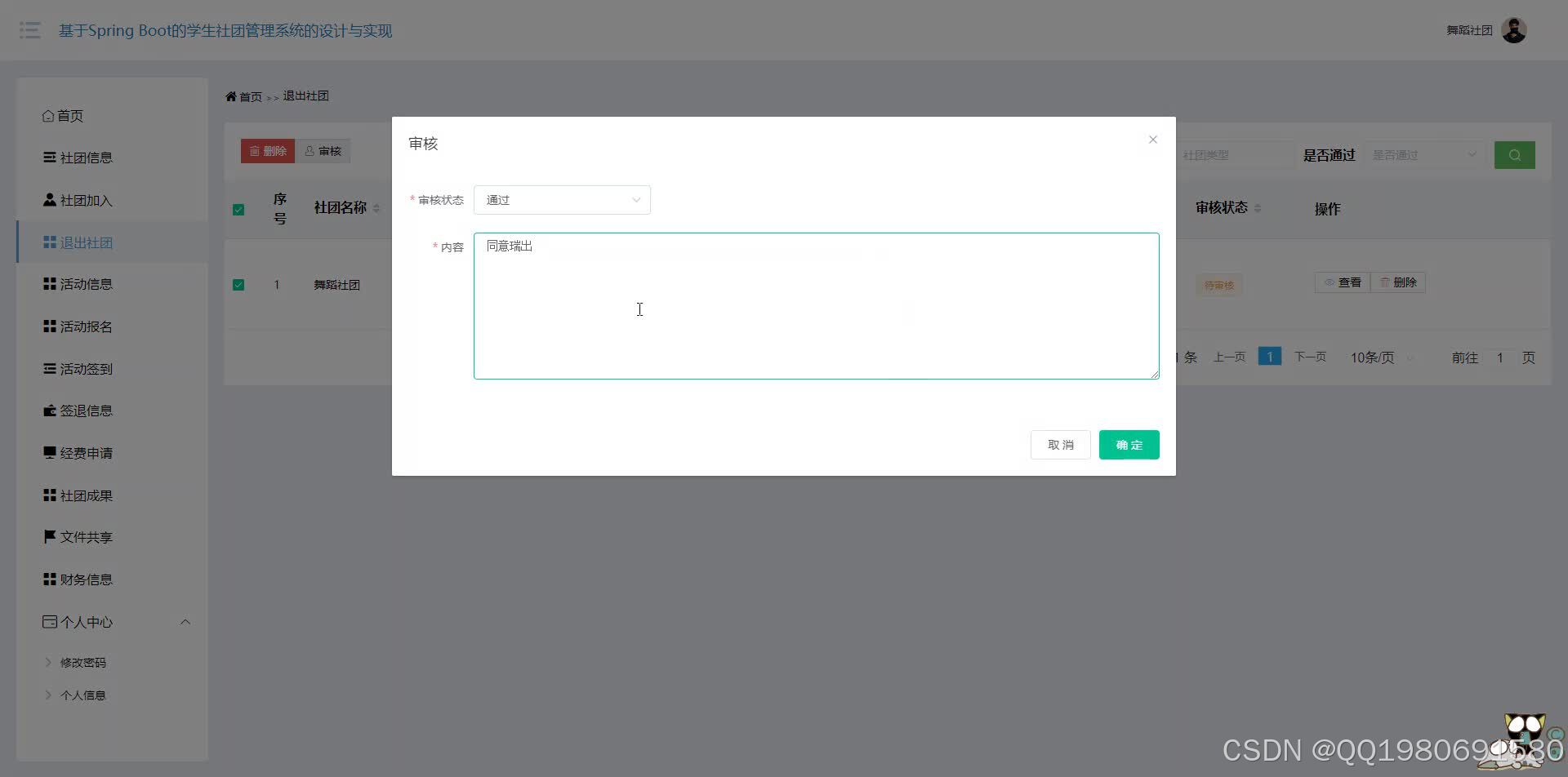Screen dimensions: 1568x777
Task: Click the 前往 page number input
Action: tap(1500, 357)
